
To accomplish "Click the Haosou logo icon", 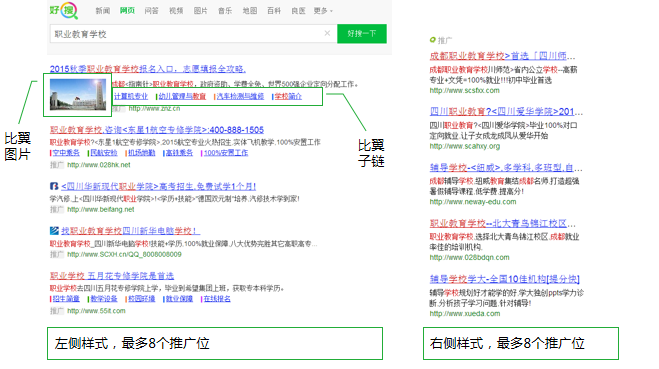I will coord(63,10).
